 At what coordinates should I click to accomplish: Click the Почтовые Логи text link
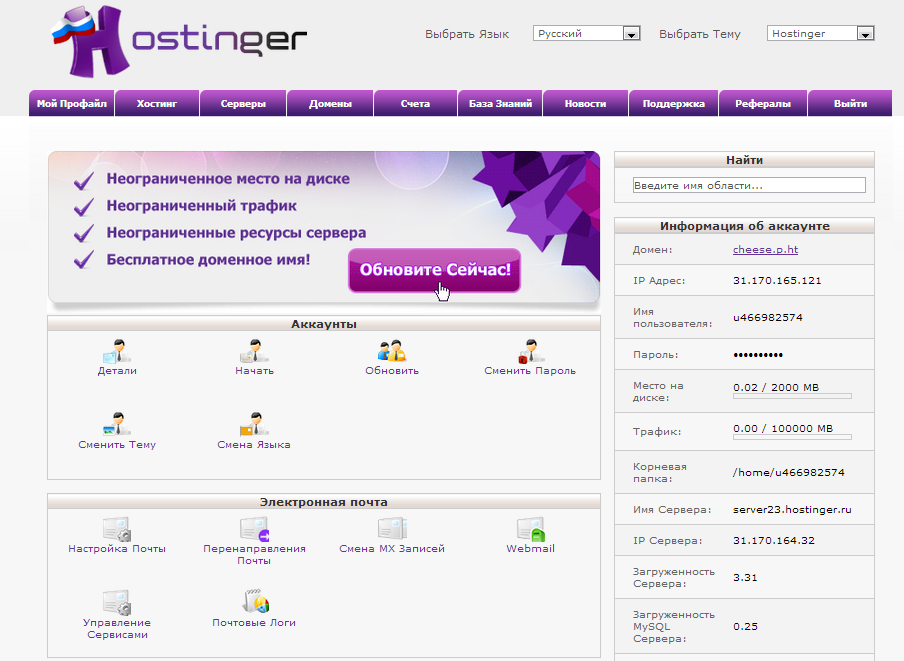pyautogui.click(x=254, y=622)
